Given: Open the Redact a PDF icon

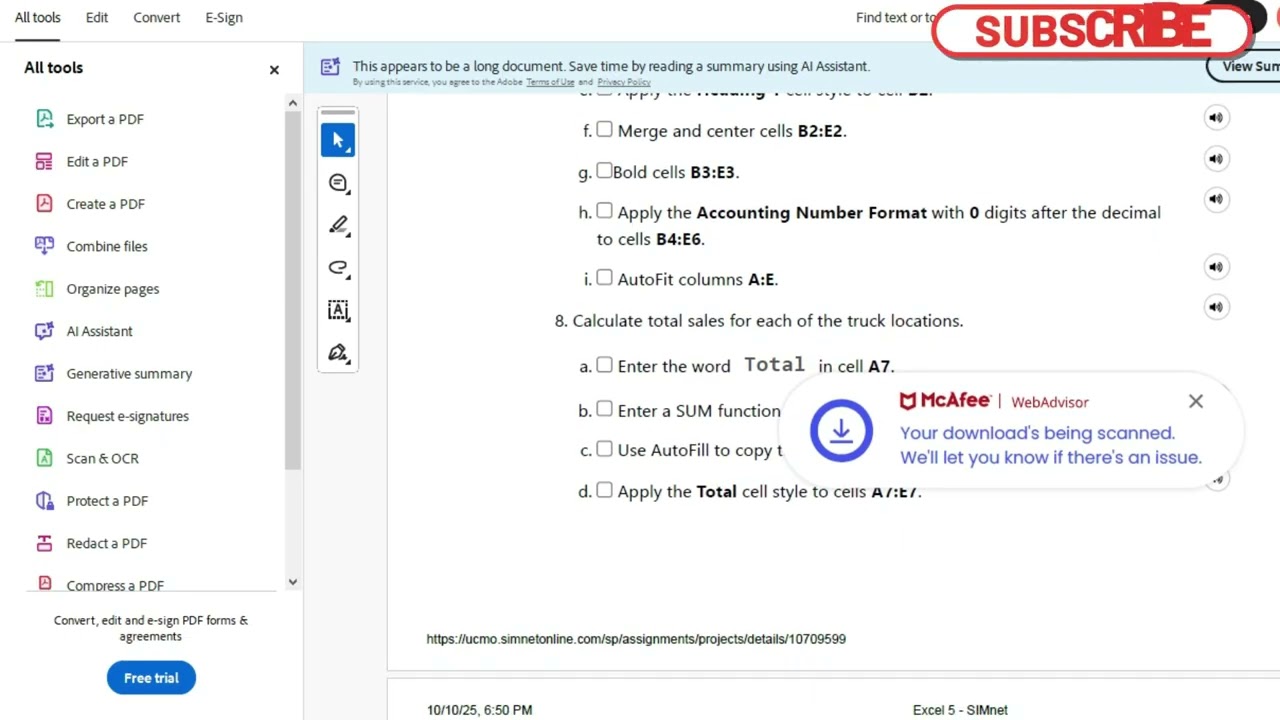Looking at the screenshot, I should (x=44, y=543).
